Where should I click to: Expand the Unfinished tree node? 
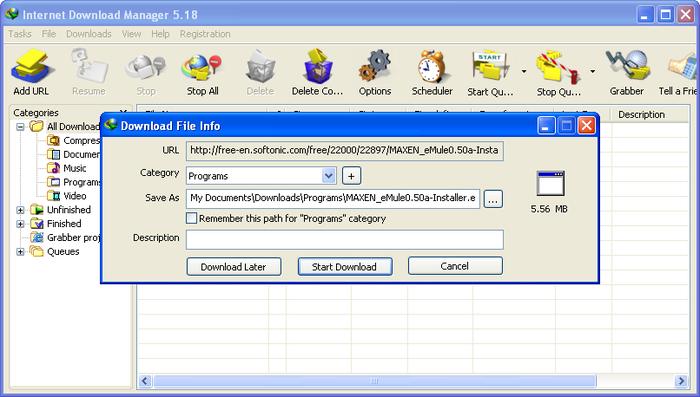(20, 210)
